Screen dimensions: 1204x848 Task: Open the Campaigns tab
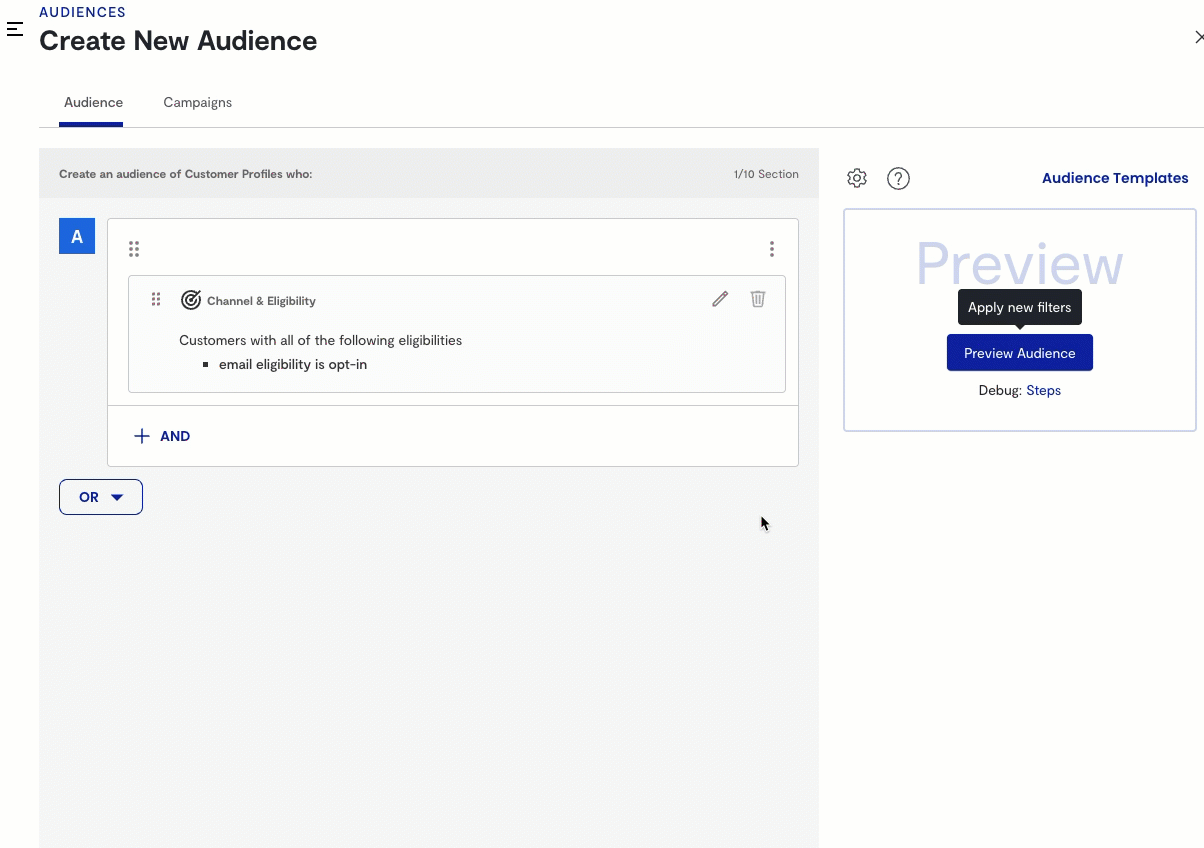pyautogui.click(x=197, y=102)
